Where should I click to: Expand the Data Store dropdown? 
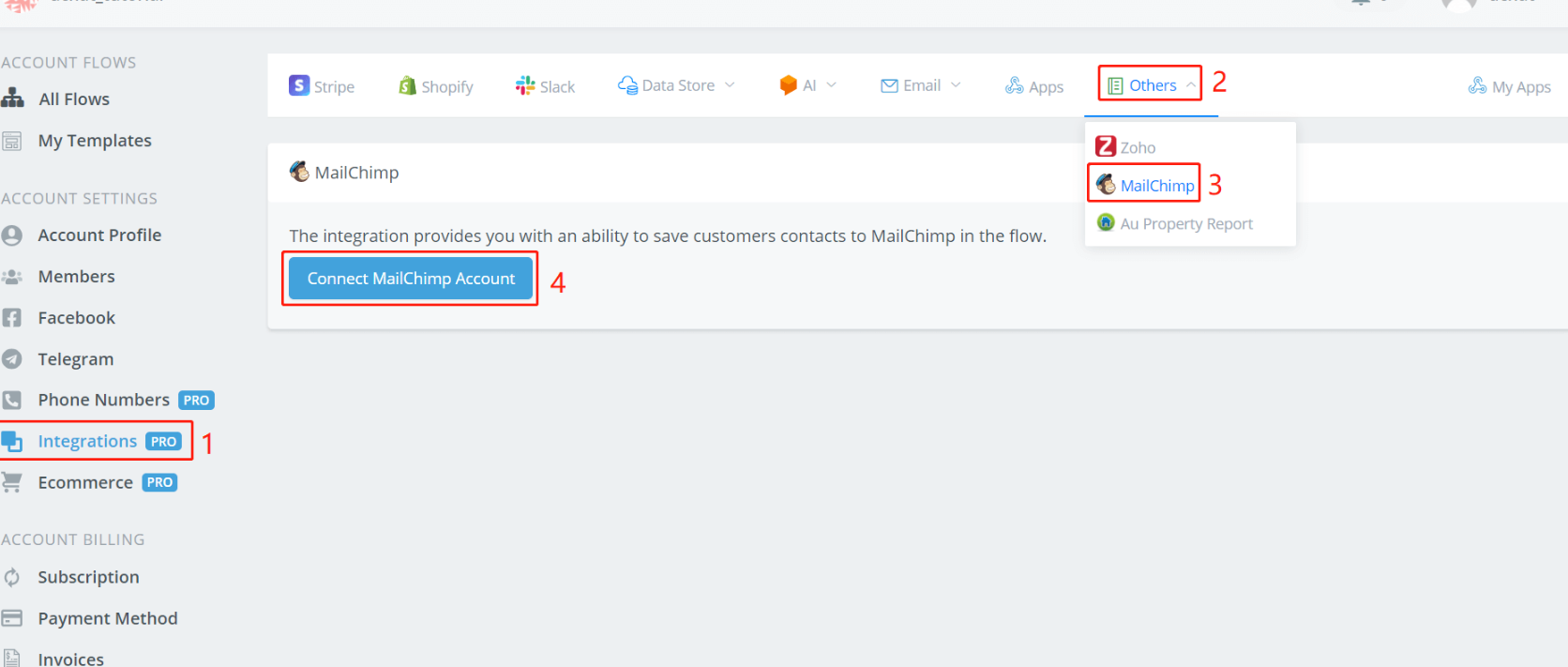(x=729, y=85)
